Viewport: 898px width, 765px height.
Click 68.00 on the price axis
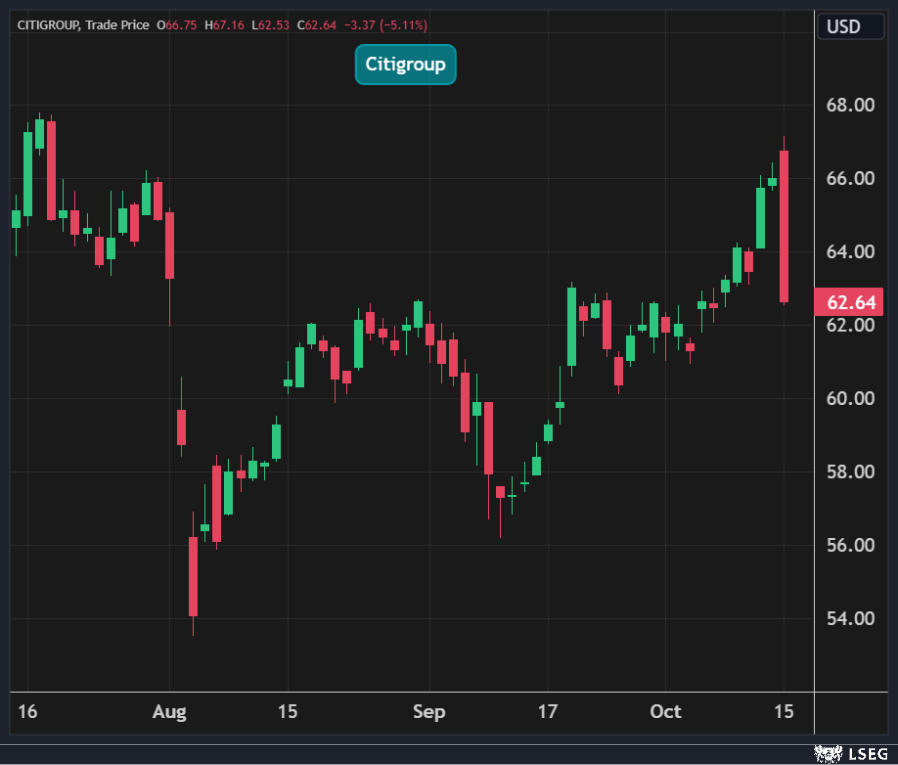pyautogui.click(x=850, y=105)
